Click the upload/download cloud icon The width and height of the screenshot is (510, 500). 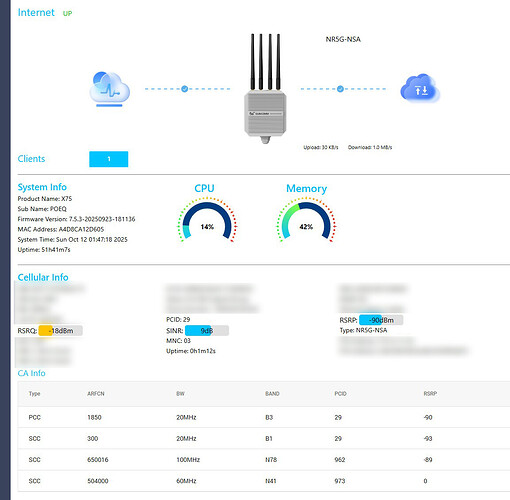[x=420, y=88]
